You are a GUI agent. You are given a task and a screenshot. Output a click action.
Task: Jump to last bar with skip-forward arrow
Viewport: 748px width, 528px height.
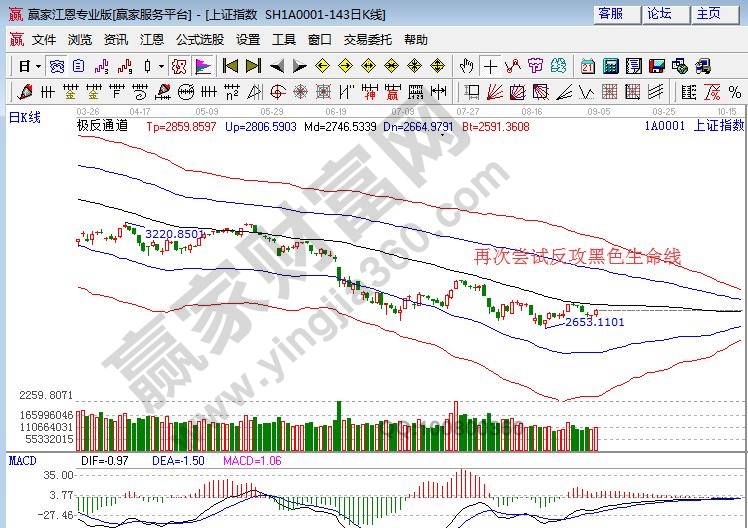pos(253,66)
